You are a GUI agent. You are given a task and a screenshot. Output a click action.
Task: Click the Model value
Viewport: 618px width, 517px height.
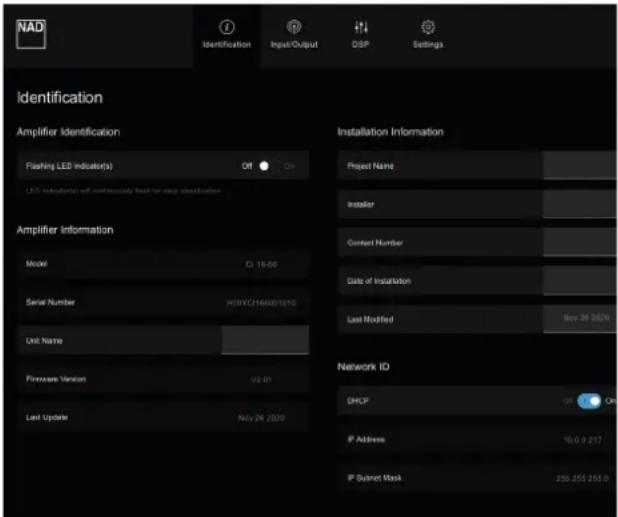click(261, 264)
